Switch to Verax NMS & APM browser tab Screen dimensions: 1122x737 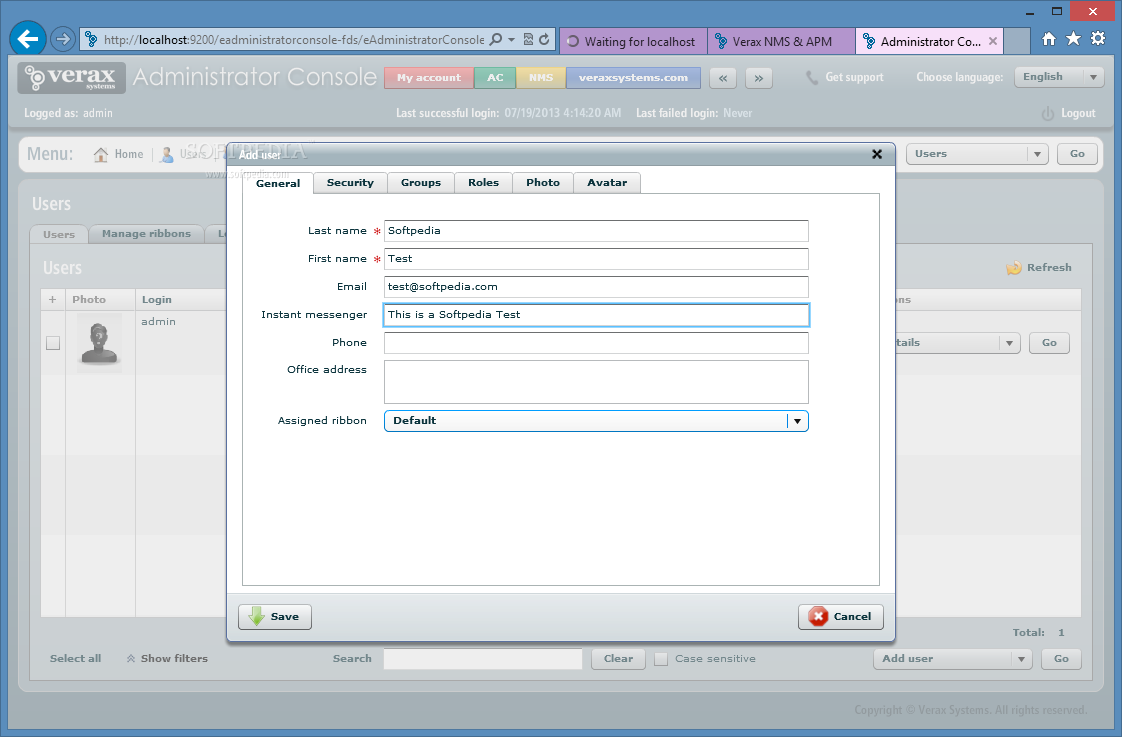781,42
